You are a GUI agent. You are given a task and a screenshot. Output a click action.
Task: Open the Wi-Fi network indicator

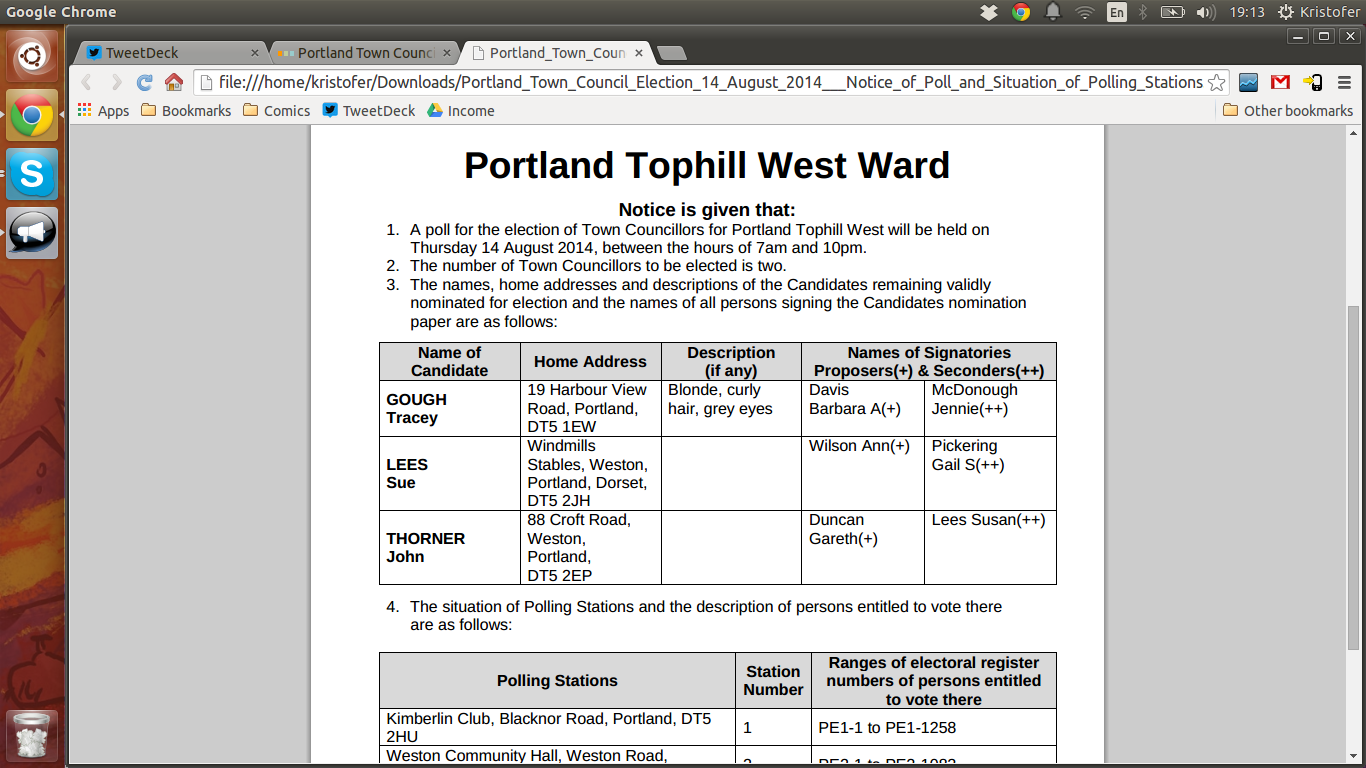[x=1085, y=12]
